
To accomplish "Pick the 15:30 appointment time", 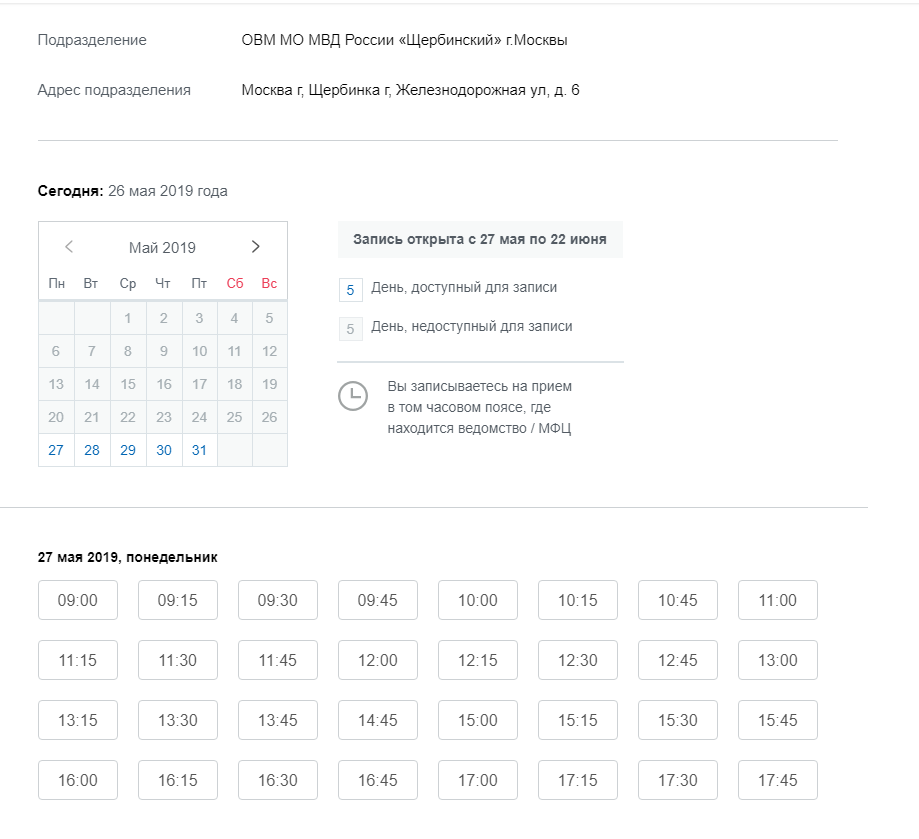I will coord(678,720).
